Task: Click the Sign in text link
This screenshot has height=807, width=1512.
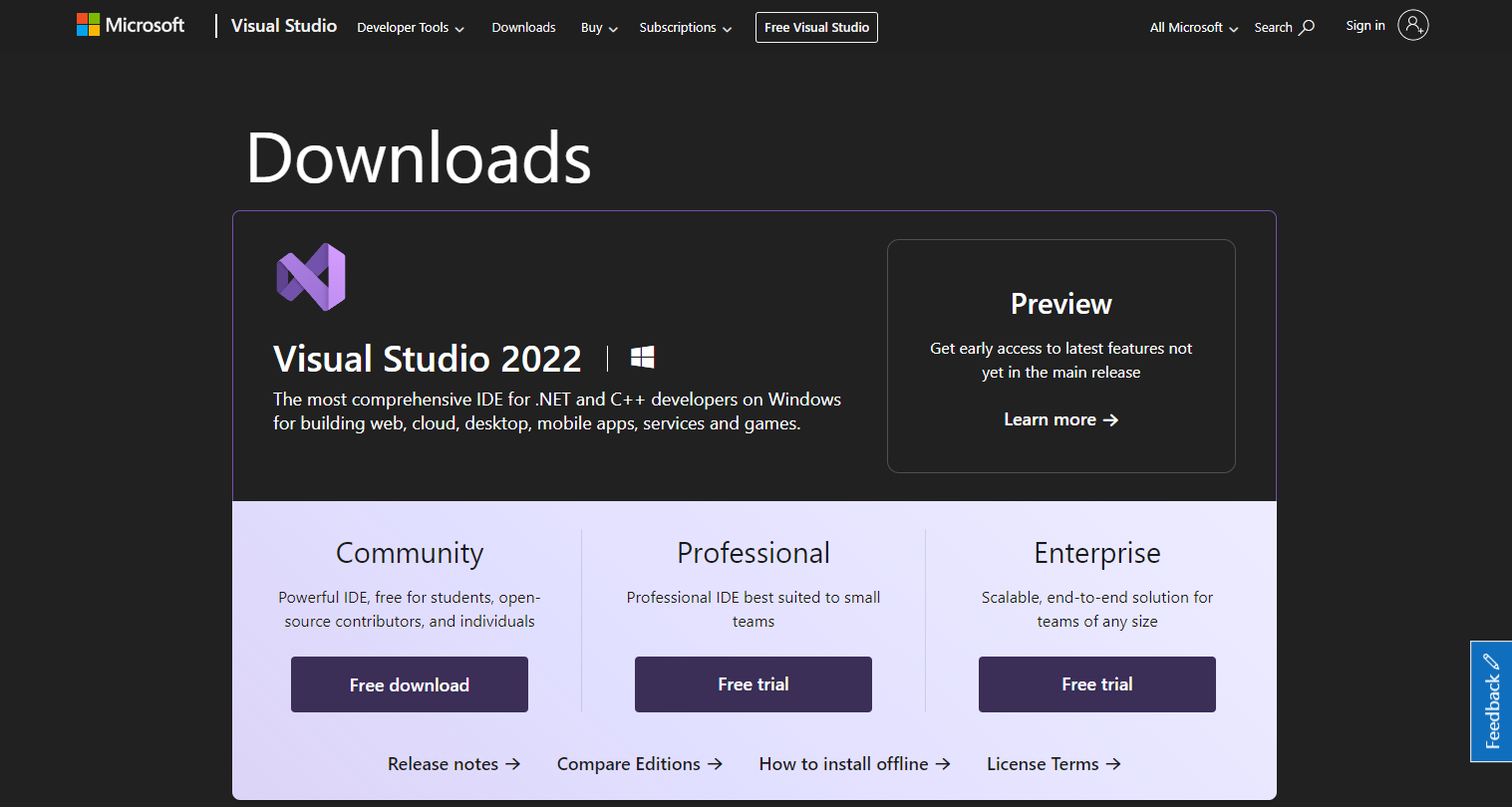Action: click(x=1364, y=26)
